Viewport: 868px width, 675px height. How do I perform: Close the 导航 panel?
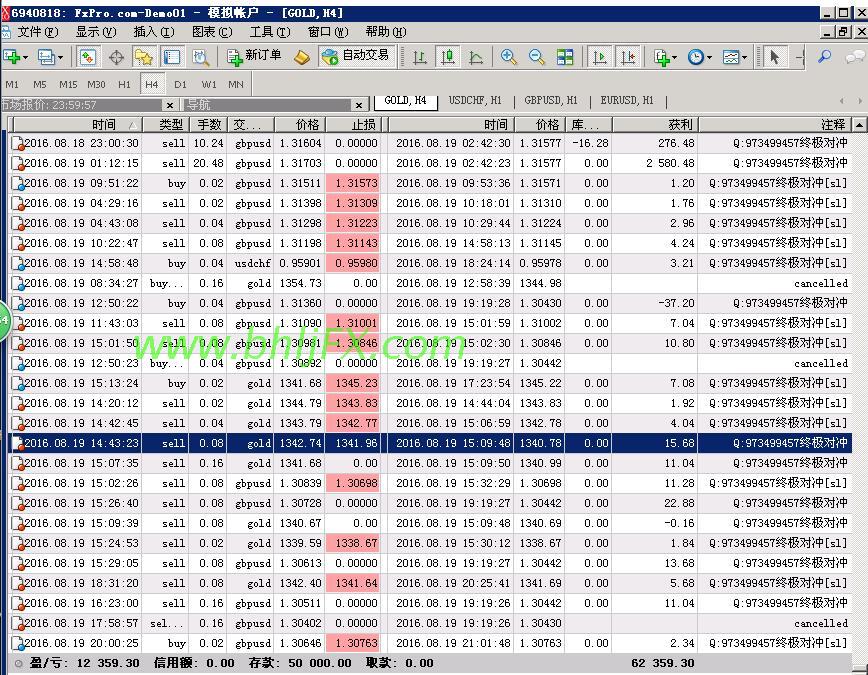pos(359,105)
